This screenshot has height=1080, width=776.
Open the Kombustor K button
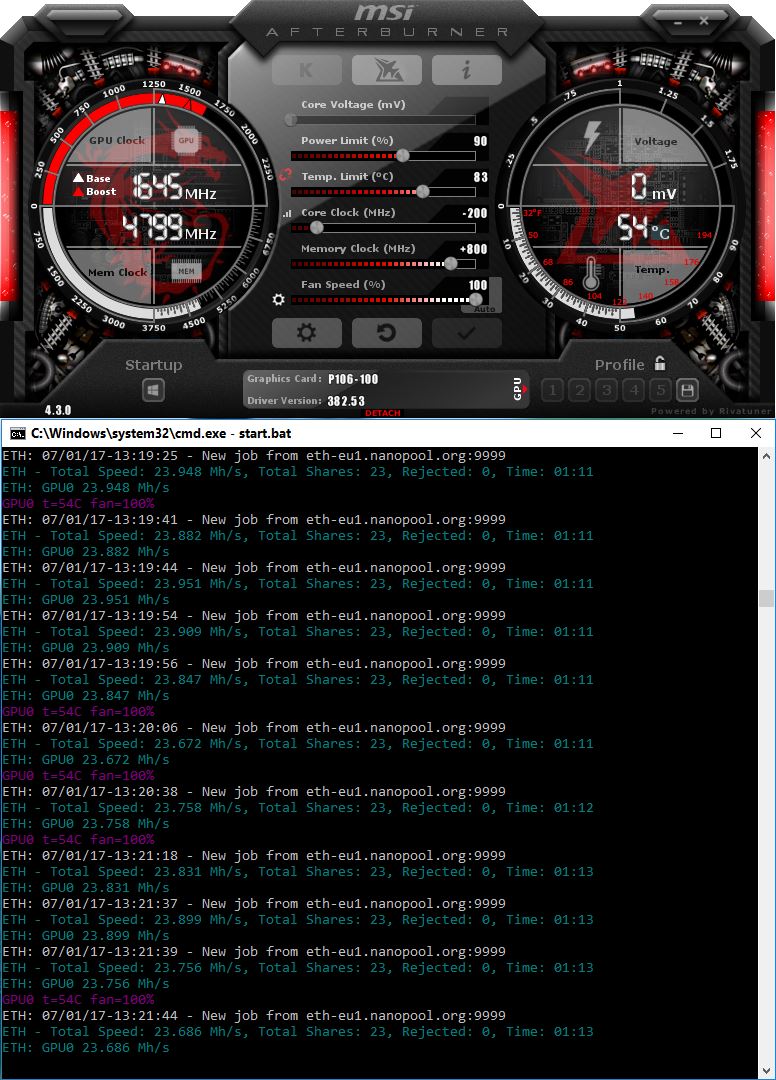coord(306,70)
